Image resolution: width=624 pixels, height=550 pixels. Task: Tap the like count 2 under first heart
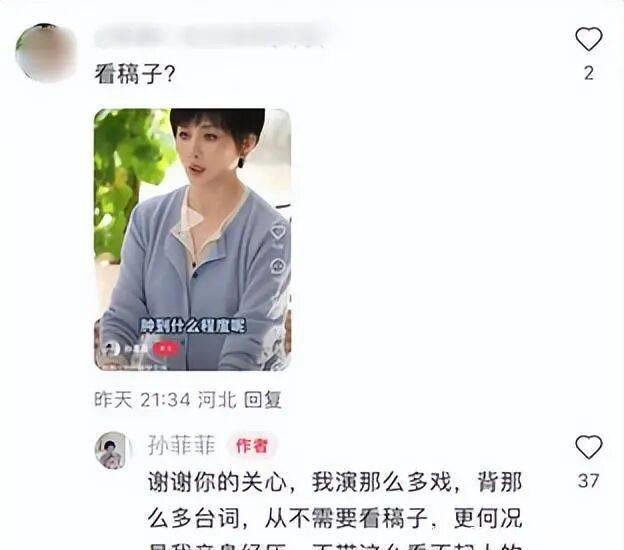click(x=589, y=73)
